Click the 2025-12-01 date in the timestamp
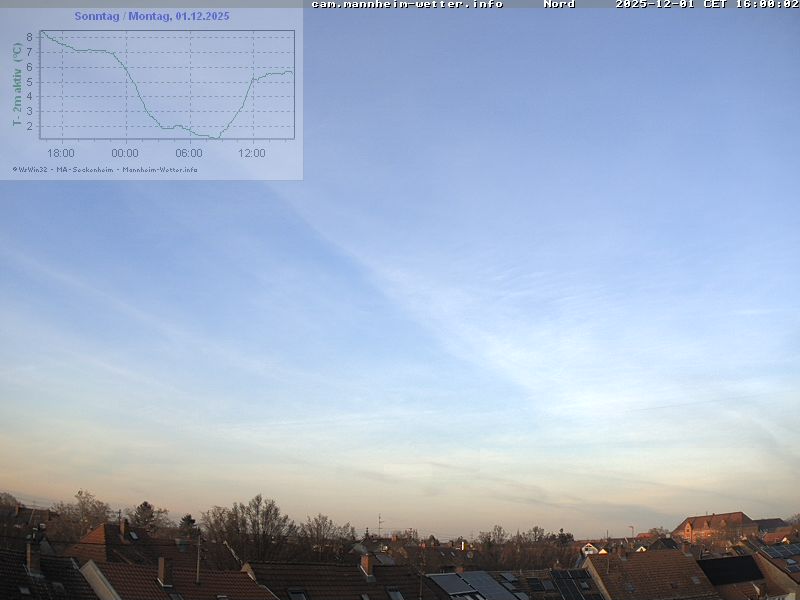Image resolution: width=800 pixels, height=600 pixels. (x=655, y=4)
